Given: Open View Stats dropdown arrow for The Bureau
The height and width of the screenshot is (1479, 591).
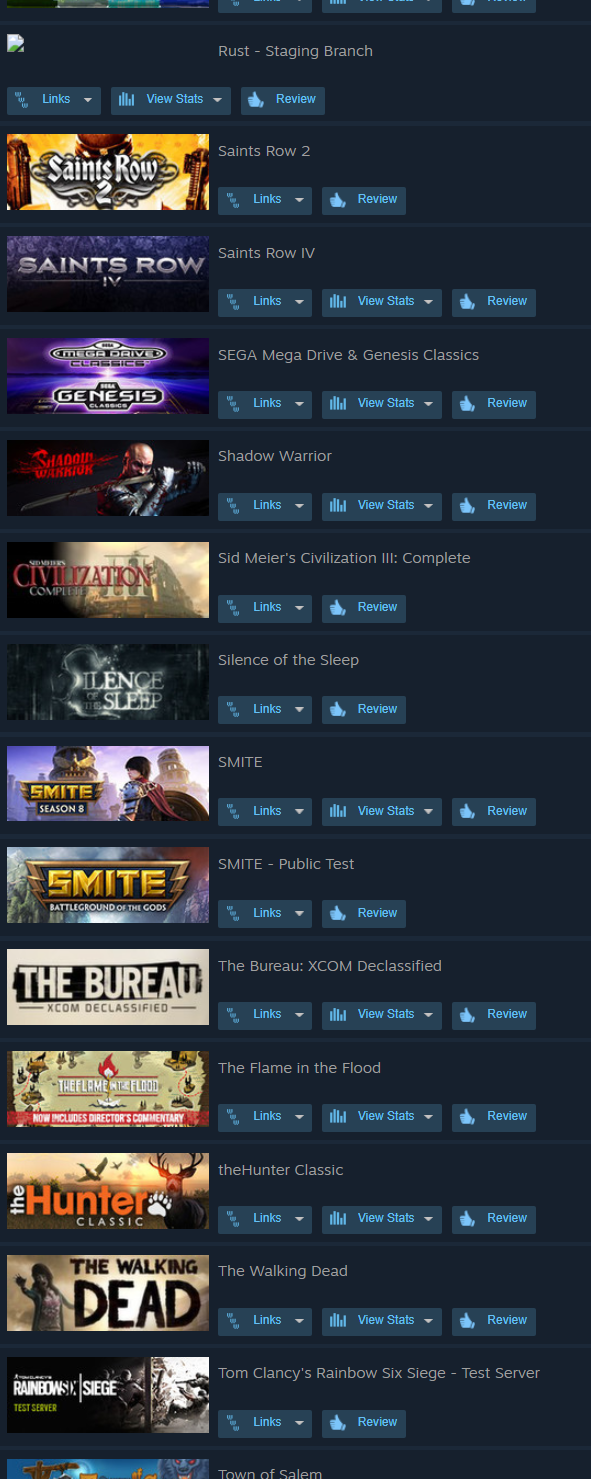Looking at the screenshot, I should pyautogui.click(x=429, y=1015).
